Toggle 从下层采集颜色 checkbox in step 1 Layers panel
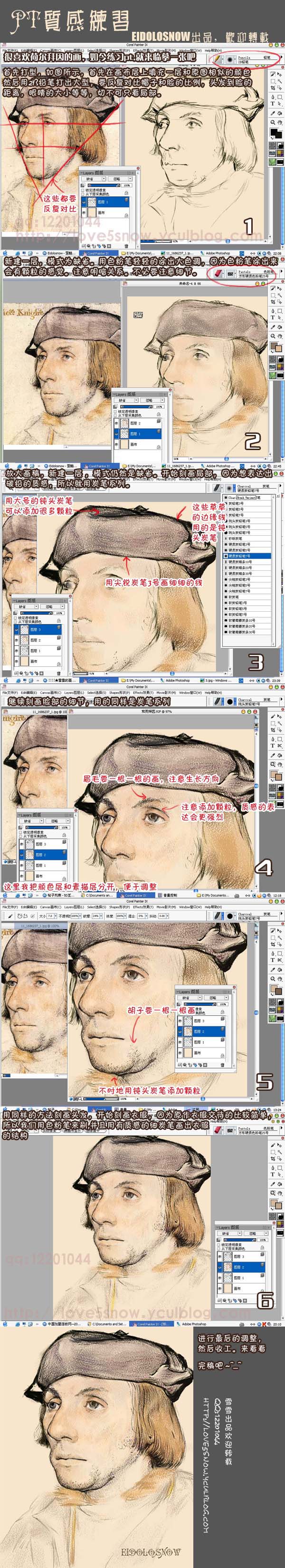Viewport: 285px width, 1568px height. (x=84, y=194)
